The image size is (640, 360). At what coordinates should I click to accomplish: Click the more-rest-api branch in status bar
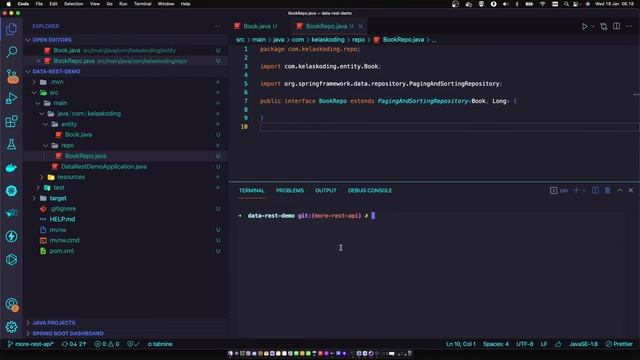(31, 344)
